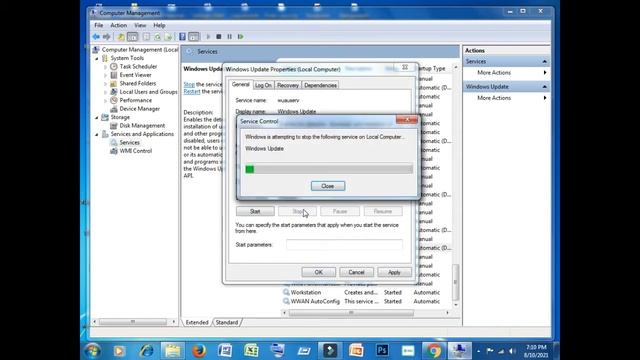Viewport: 640px width, 360px height.
Task: Click the Stop Service square toolbar icon
Action: coord(219,37)
